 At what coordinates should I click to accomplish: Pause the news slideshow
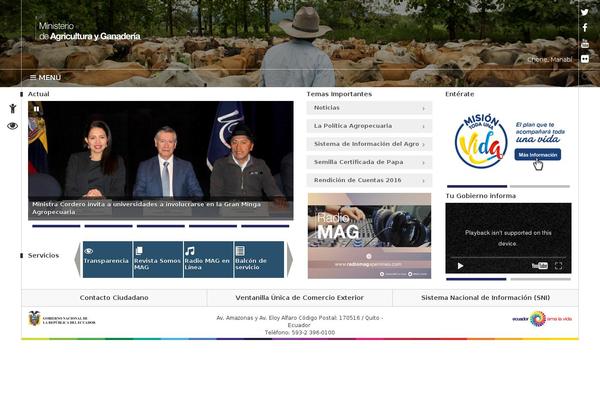click(36, 109)
